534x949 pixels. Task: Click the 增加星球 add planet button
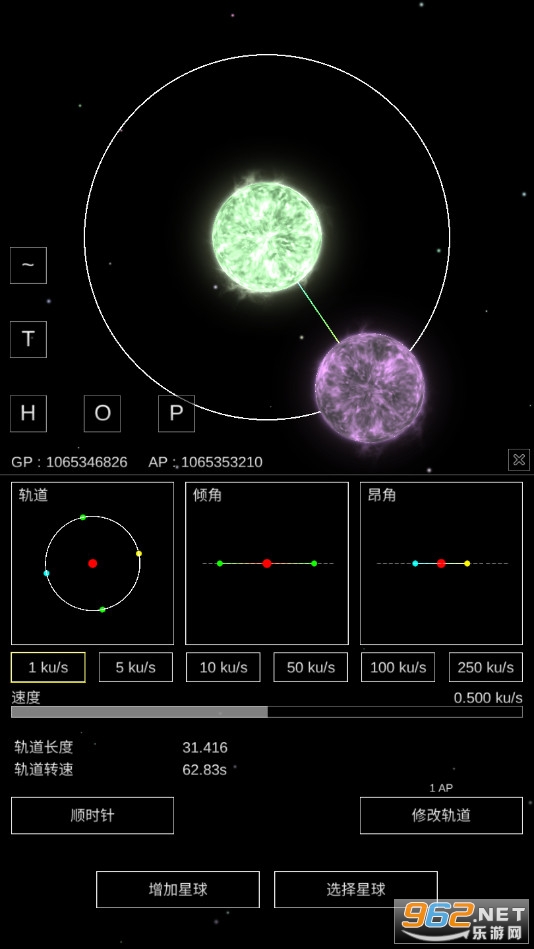tap(178, 889)
